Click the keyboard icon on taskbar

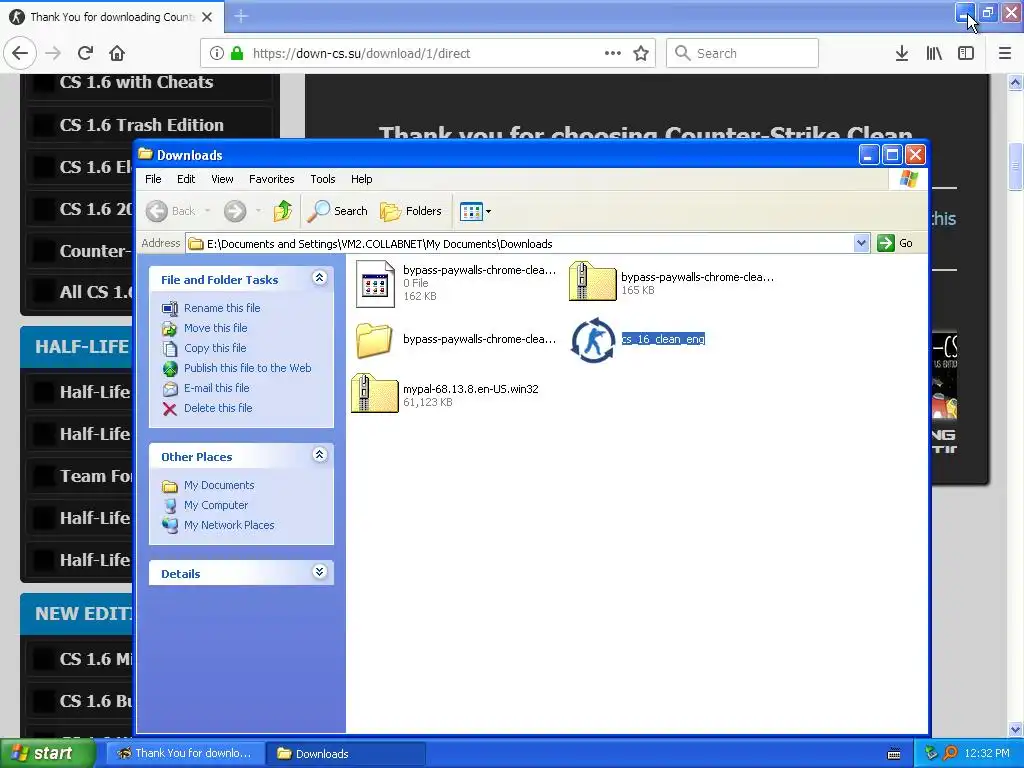coord(894,754)
